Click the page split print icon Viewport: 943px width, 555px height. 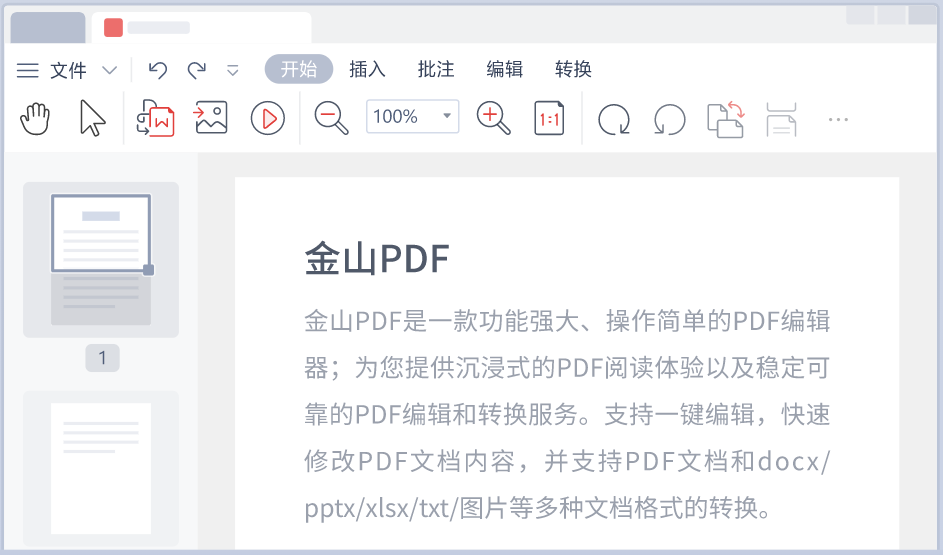[781, 119]
